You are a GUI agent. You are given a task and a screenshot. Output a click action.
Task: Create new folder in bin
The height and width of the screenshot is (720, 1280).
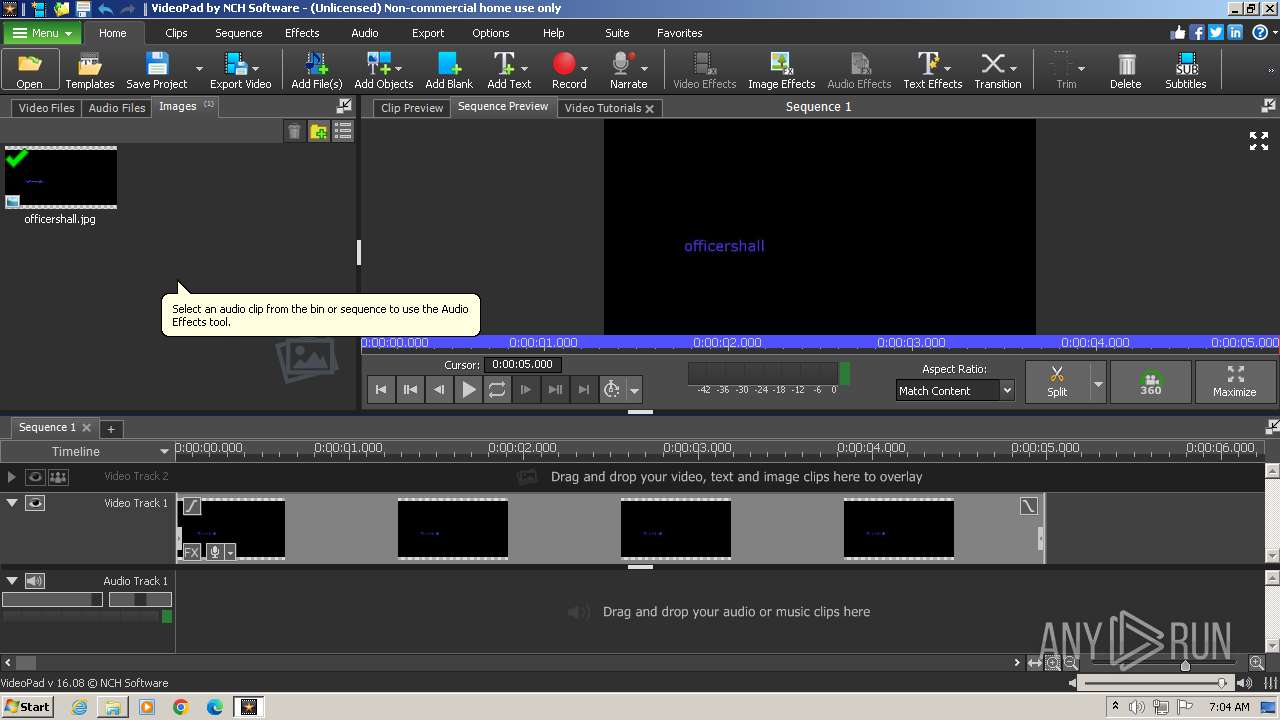pos(319,131)
